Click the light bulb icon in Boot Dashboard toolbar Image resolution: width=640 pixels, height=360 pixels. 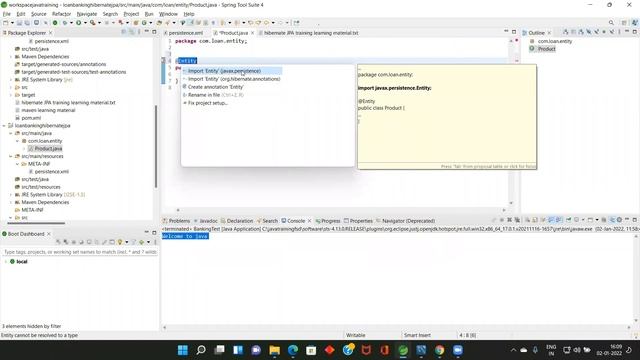click(120, 242)
